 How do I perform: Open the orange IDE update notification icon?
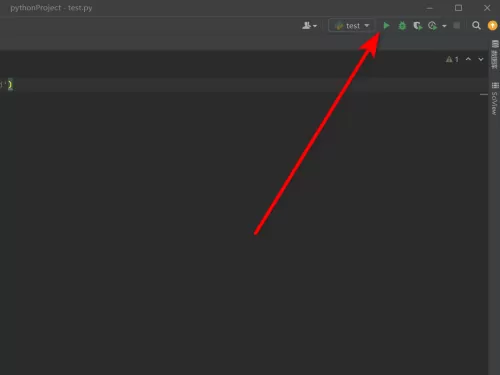[x=492, y=26]
